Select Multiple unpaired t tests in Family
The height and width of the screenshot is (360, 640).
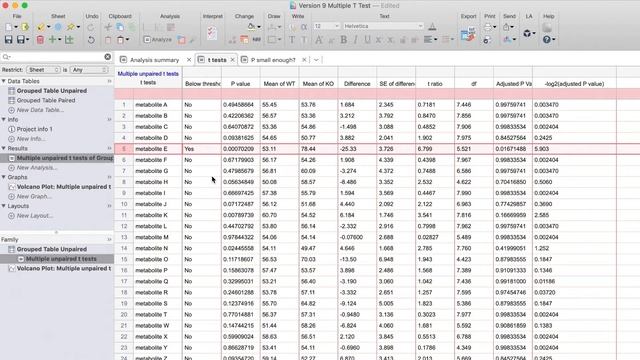[x=61, y=259]
